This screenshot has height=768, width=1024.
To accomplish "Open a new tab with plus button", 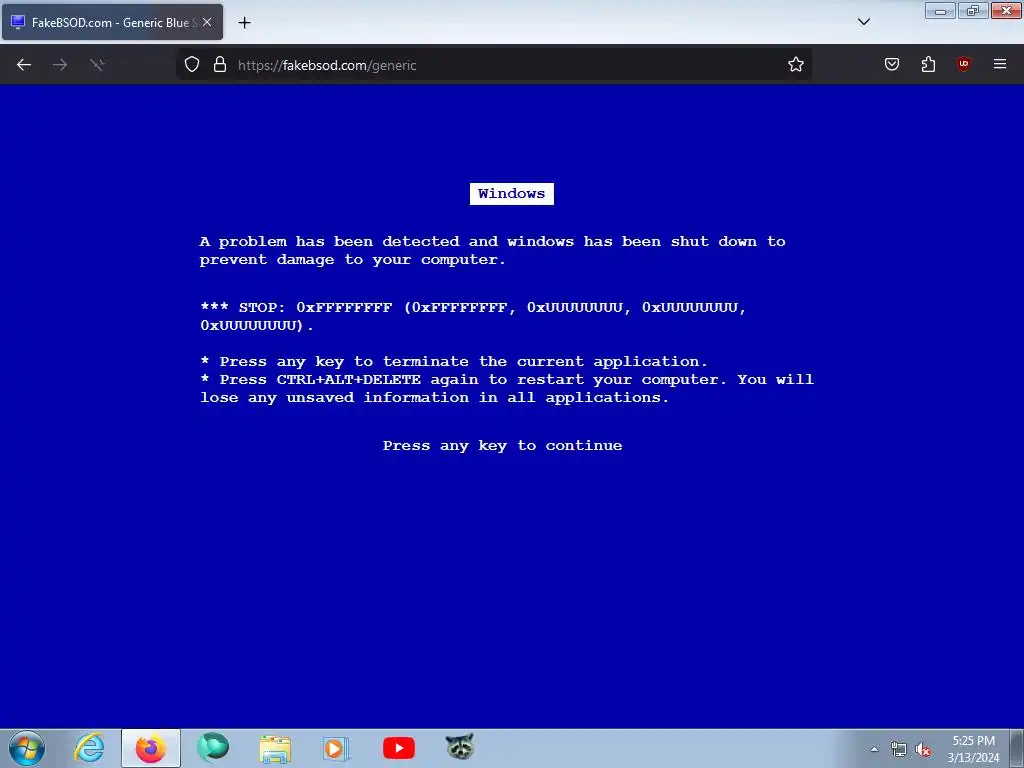I will pyautogui.click(x=244, y=23).
